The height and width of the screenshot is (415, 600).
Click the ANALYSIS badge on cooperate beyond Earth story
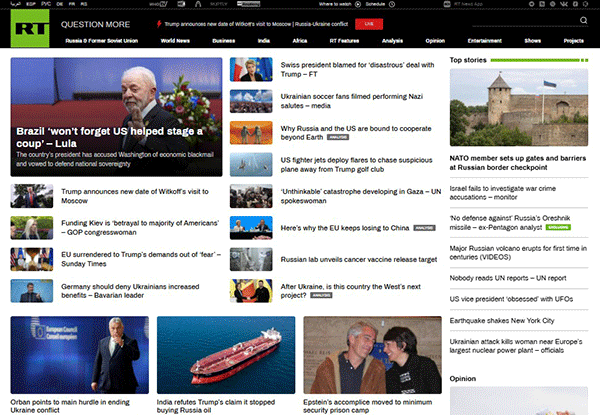(x=338, y=137)
